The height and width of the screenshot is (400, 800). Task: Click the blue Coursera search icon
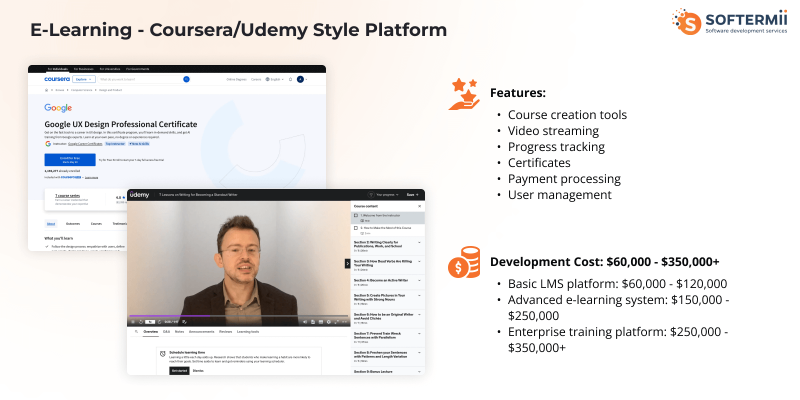click(186, 78)
